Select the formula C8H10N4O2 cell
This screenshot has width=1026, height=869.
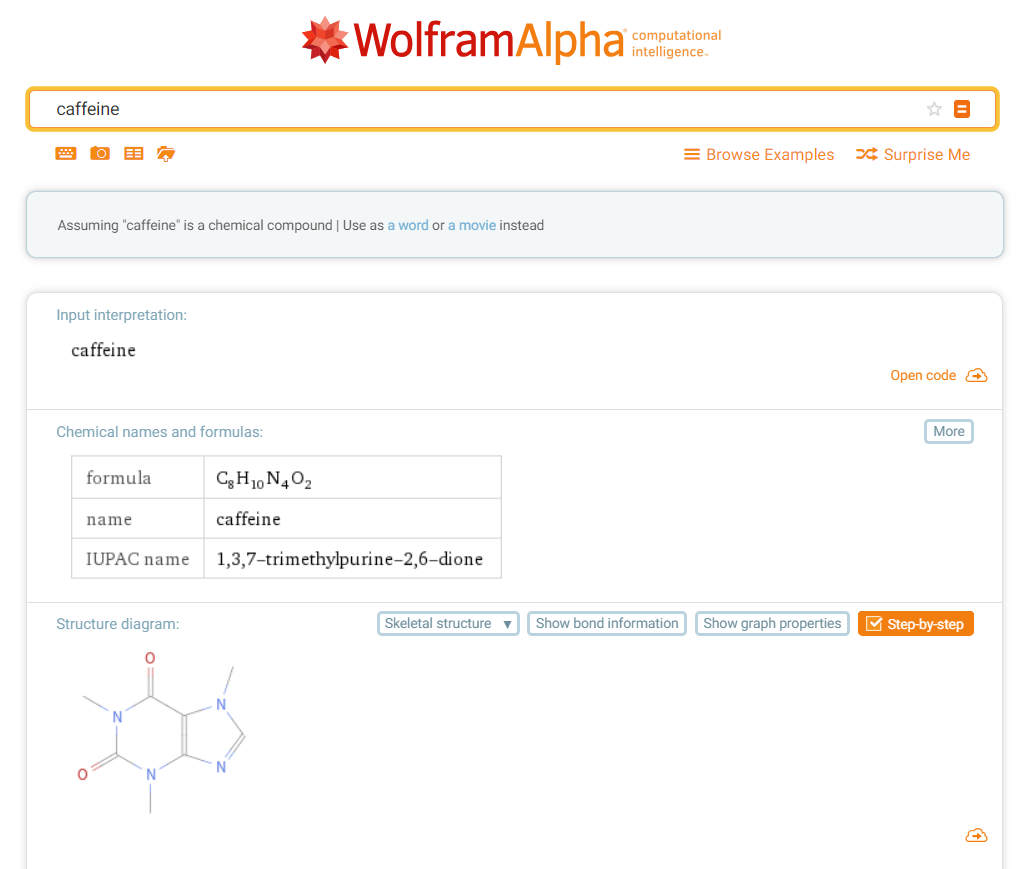353,478
